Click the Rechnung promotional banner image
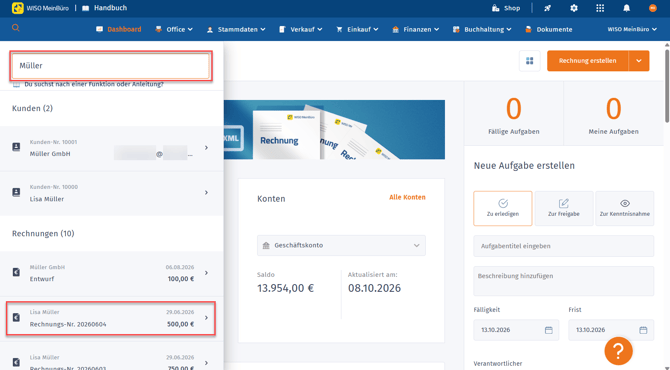This screenshot has height=370, width=670. (x=334, y=129)
